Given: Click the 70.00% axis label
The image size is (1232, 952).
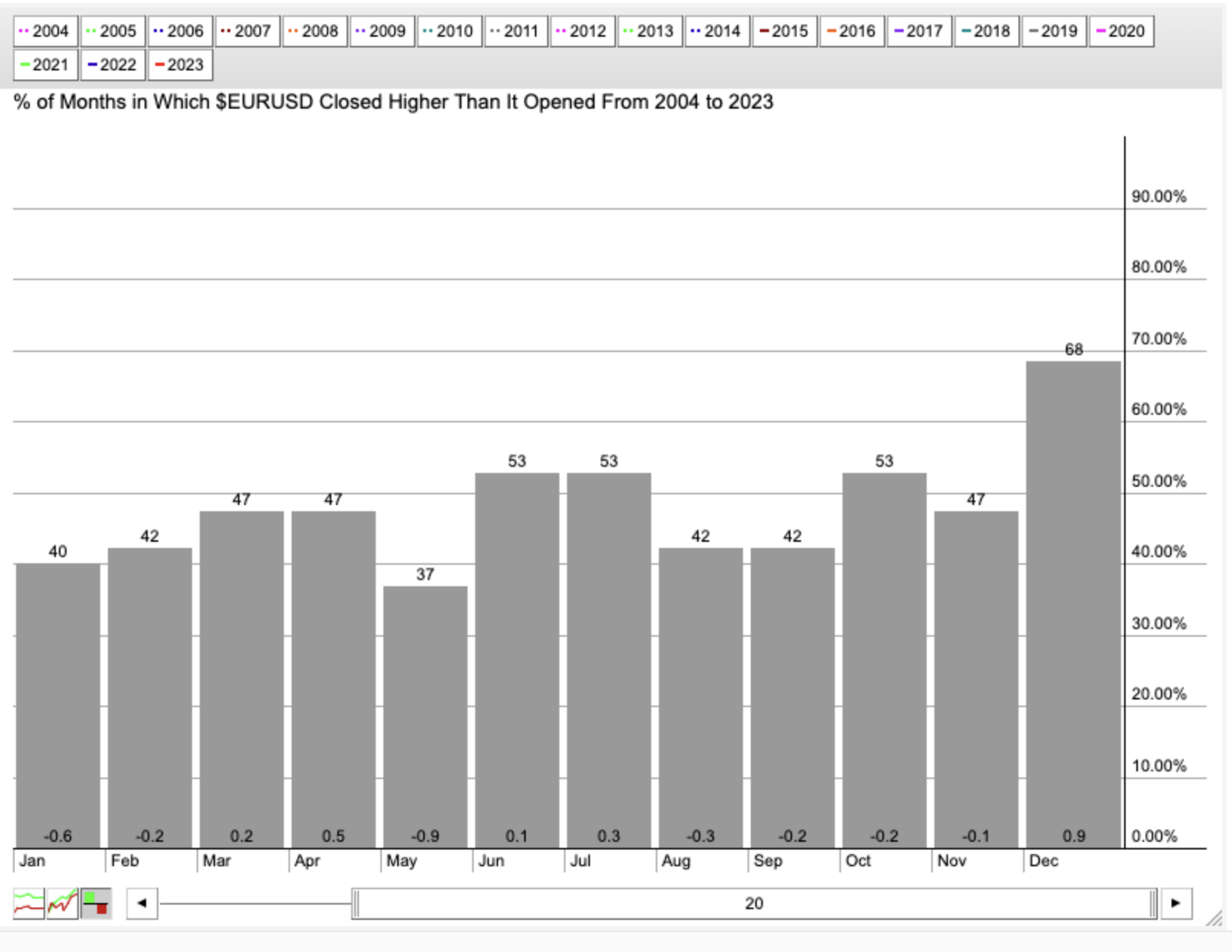Looking at the screenshot, I should pos(1159,339).
